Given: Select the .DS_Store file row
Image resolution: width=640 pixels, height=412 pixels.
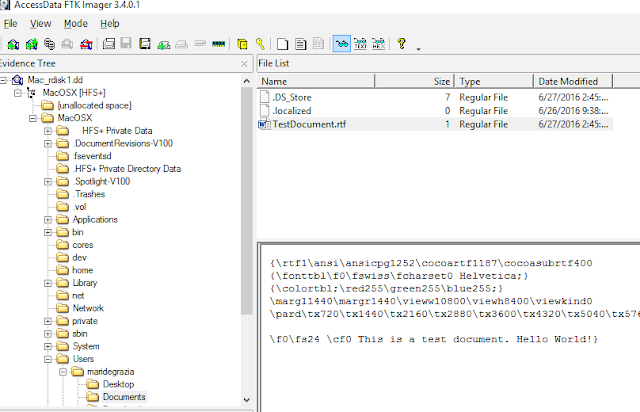Looking at the screenshot, I should 435,97.
